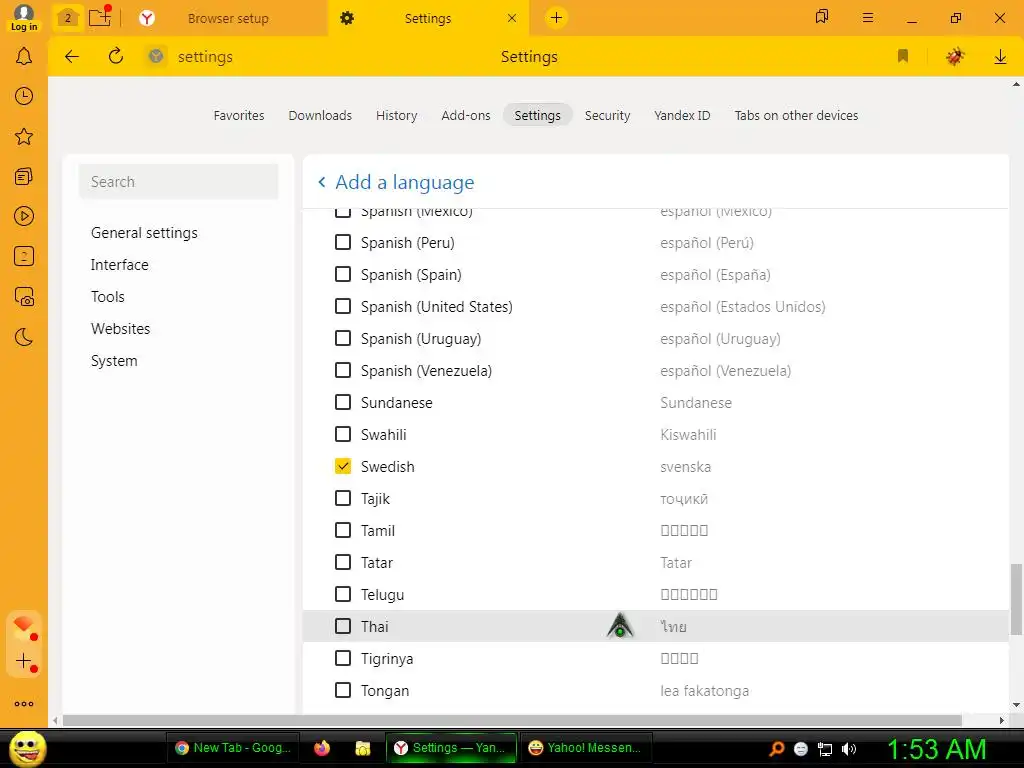
Task: Open the Add-ons section tab
Action: tap(466, 116)
